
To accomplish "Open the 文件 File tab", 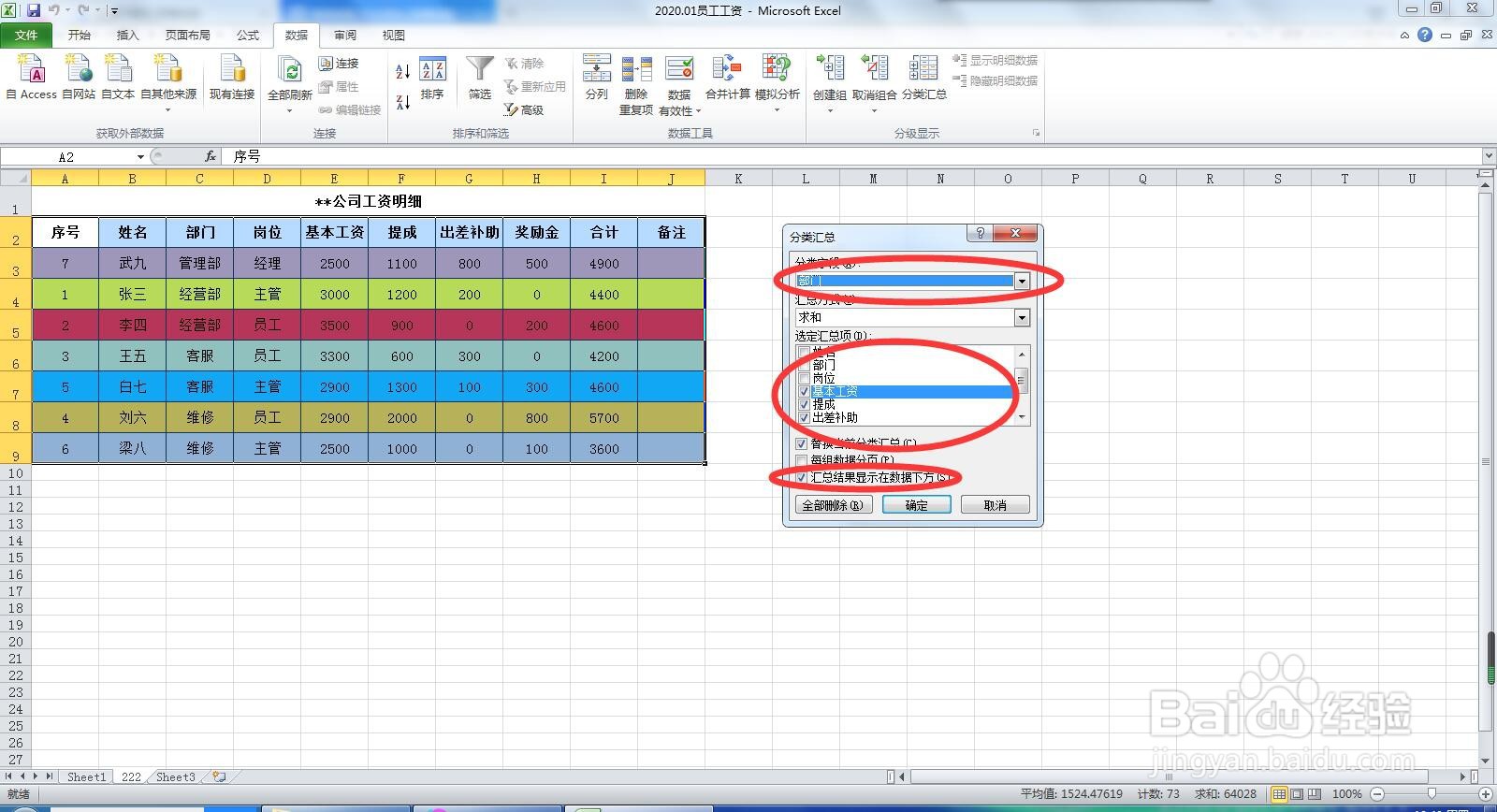I will 26,35.
